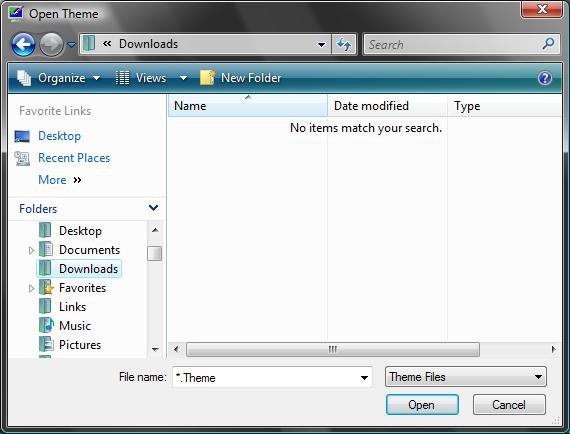The height and width of the screenshot is (434, 570).
Task: Click the folder tree scroll up arrow
Action: [x=155, y=230]
